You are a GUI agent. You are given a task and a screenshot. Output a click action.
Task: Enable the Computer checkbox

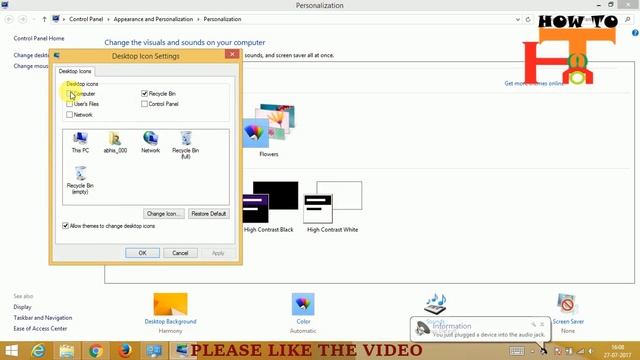(x=69, y=93)
